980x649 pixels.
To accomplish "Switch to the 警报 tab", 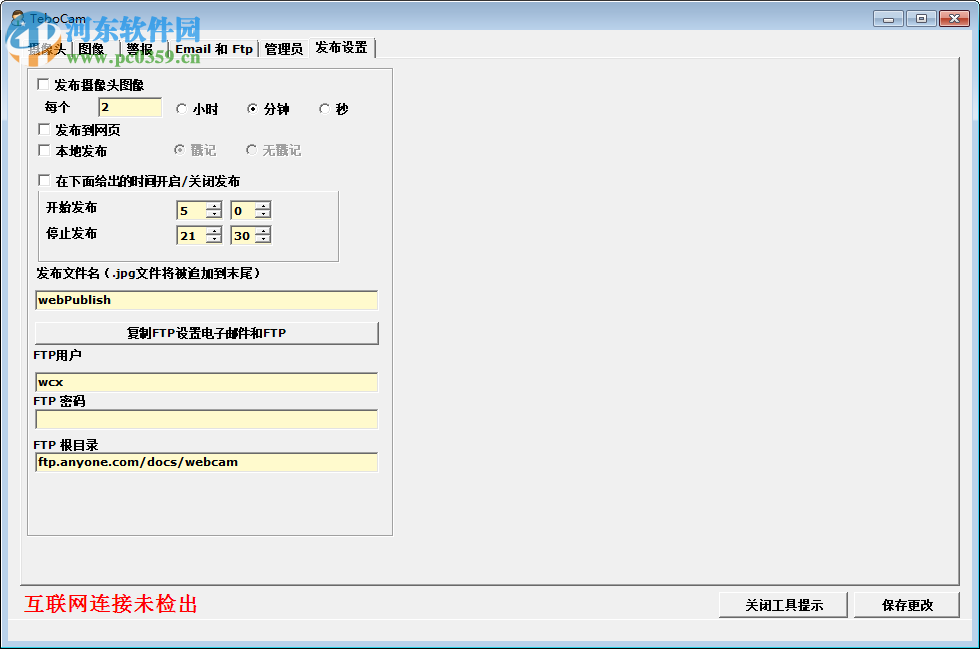I will [140, 49].
